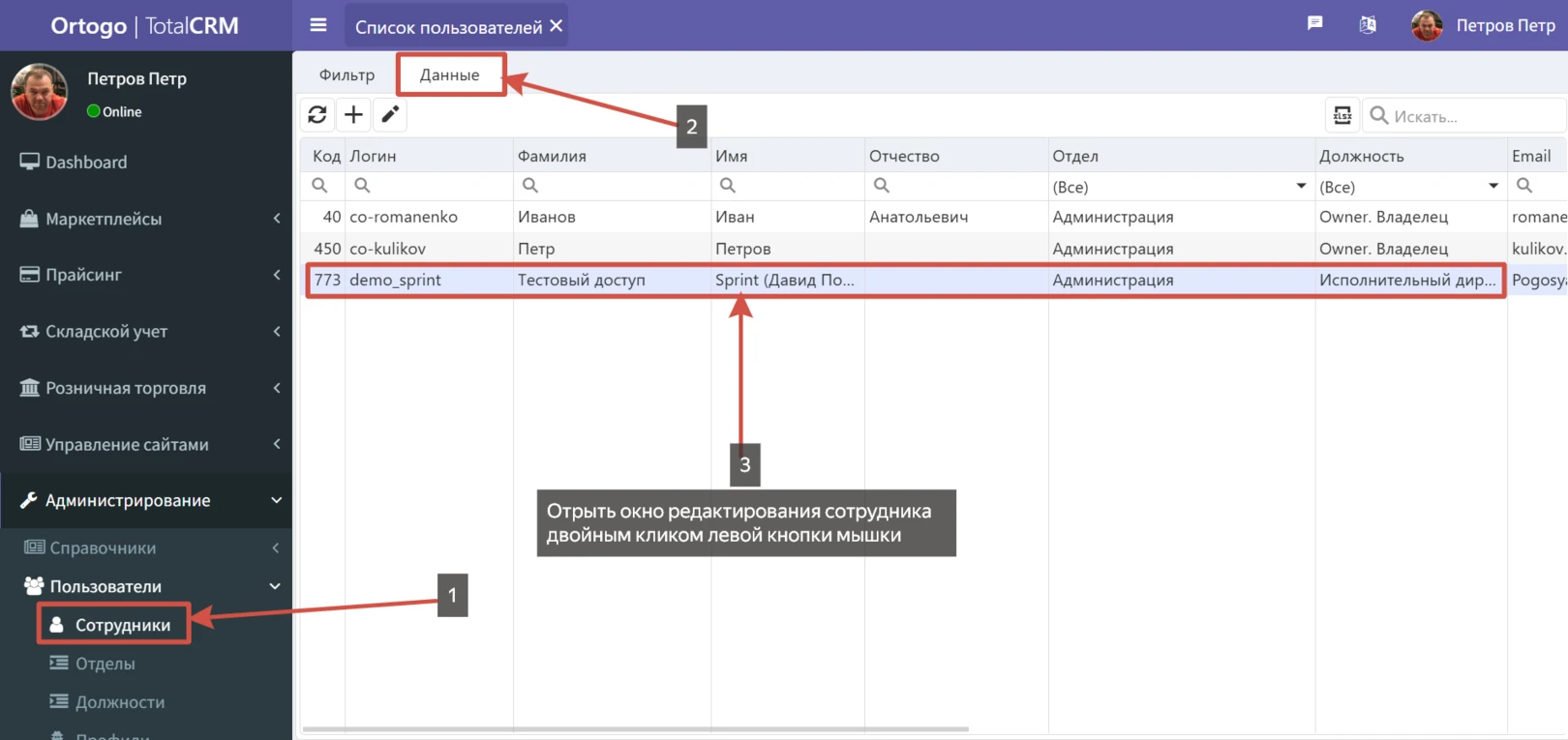Click the Прайсинг card icon
Image resolution: width=1568 pixels, height=740 pixels.
point(30,275)
